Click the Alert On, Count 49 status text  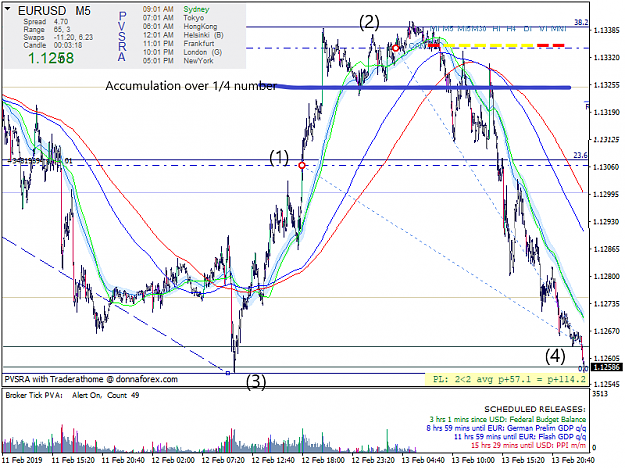pyautogui.click(x=106, y=395)
